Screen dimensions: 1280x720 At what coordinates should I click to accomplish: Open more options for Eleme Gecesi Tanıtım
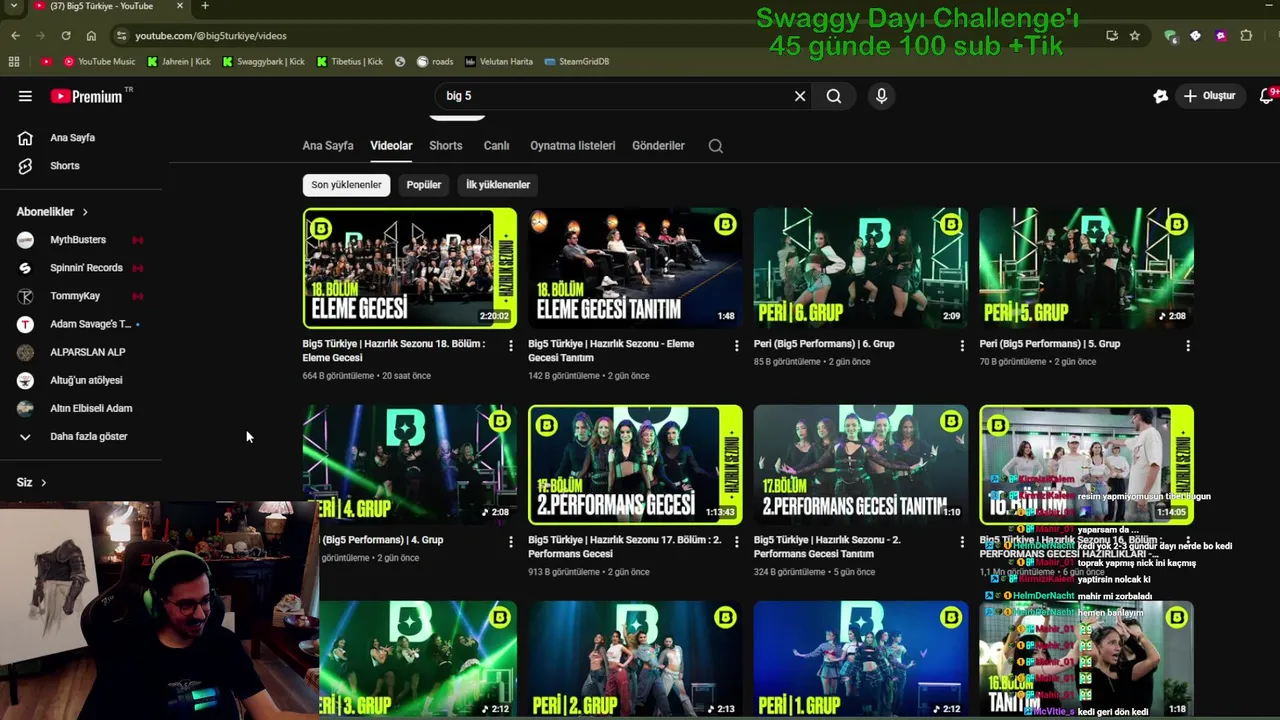737,346
